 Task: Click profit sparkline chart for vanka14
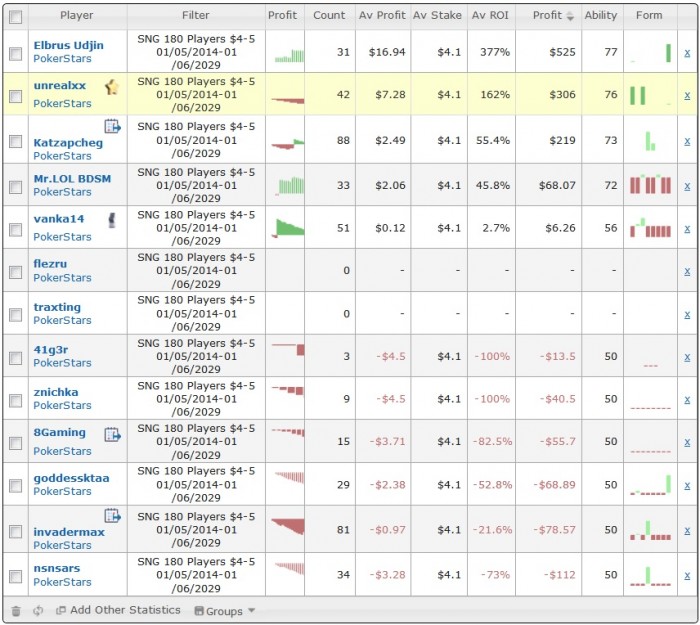point(288,228)
